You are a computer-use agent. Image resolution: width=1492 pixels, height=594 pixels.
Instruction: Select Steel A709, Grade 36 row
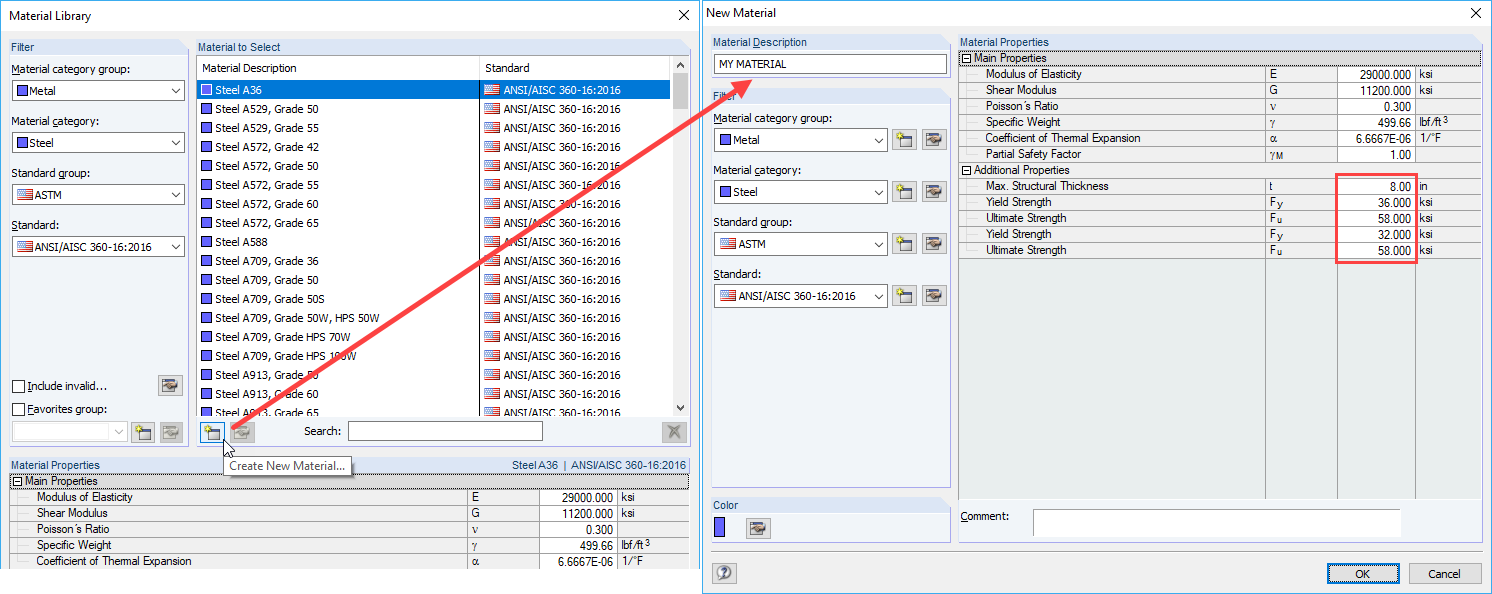tap(433, 261)
